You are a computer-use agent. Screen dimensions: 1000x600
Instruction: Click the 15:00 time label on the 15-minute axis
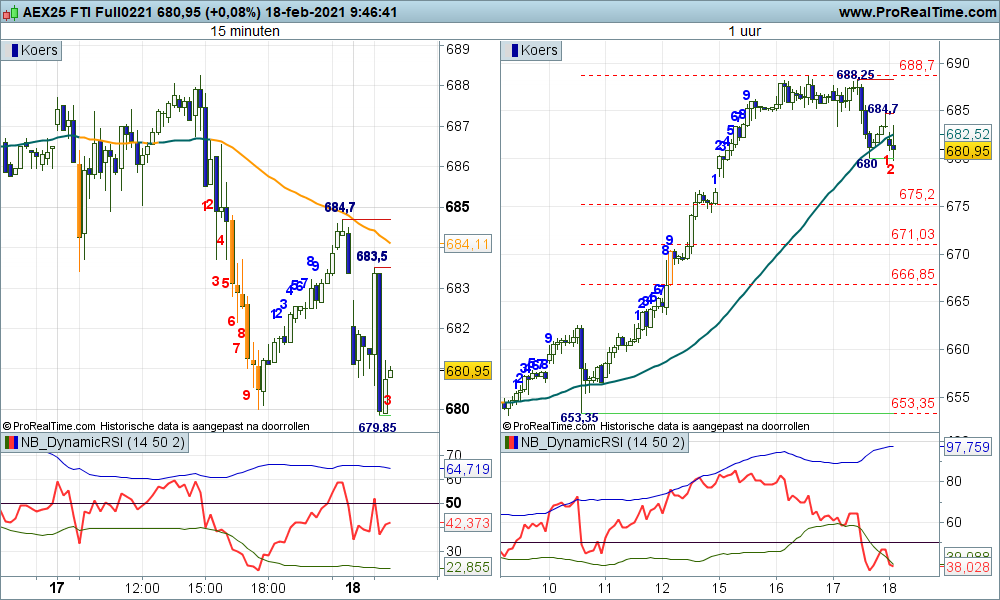coord(205,588)
